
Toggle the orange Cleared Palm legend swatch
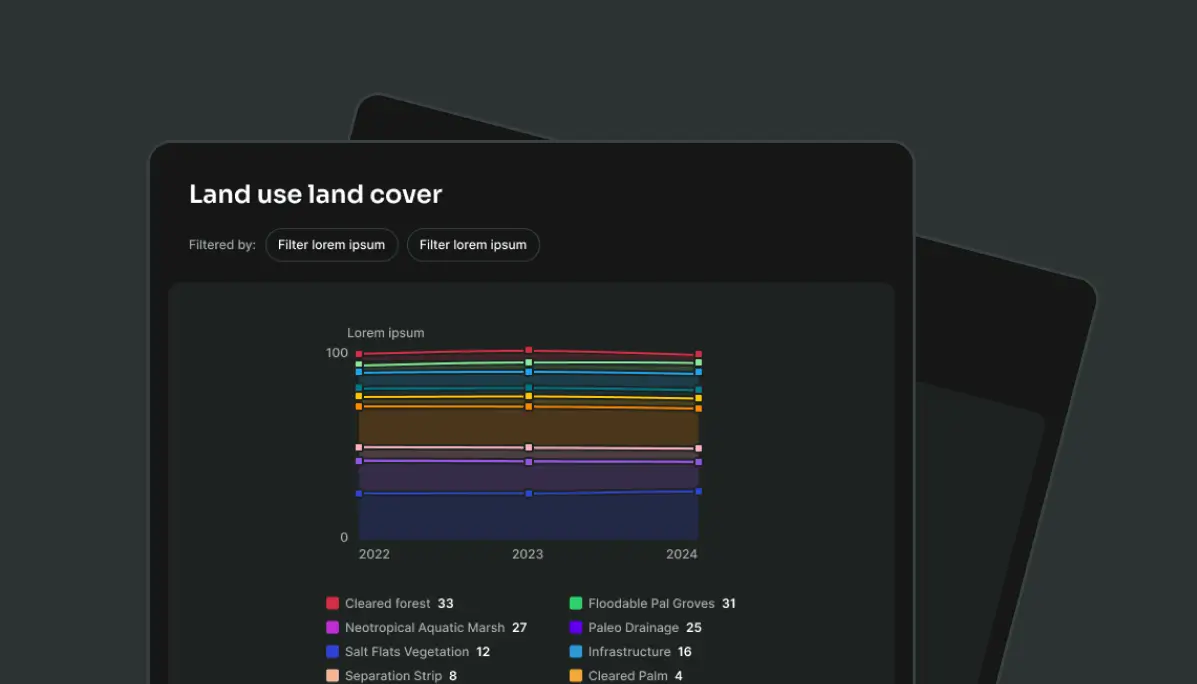point(576,676)
